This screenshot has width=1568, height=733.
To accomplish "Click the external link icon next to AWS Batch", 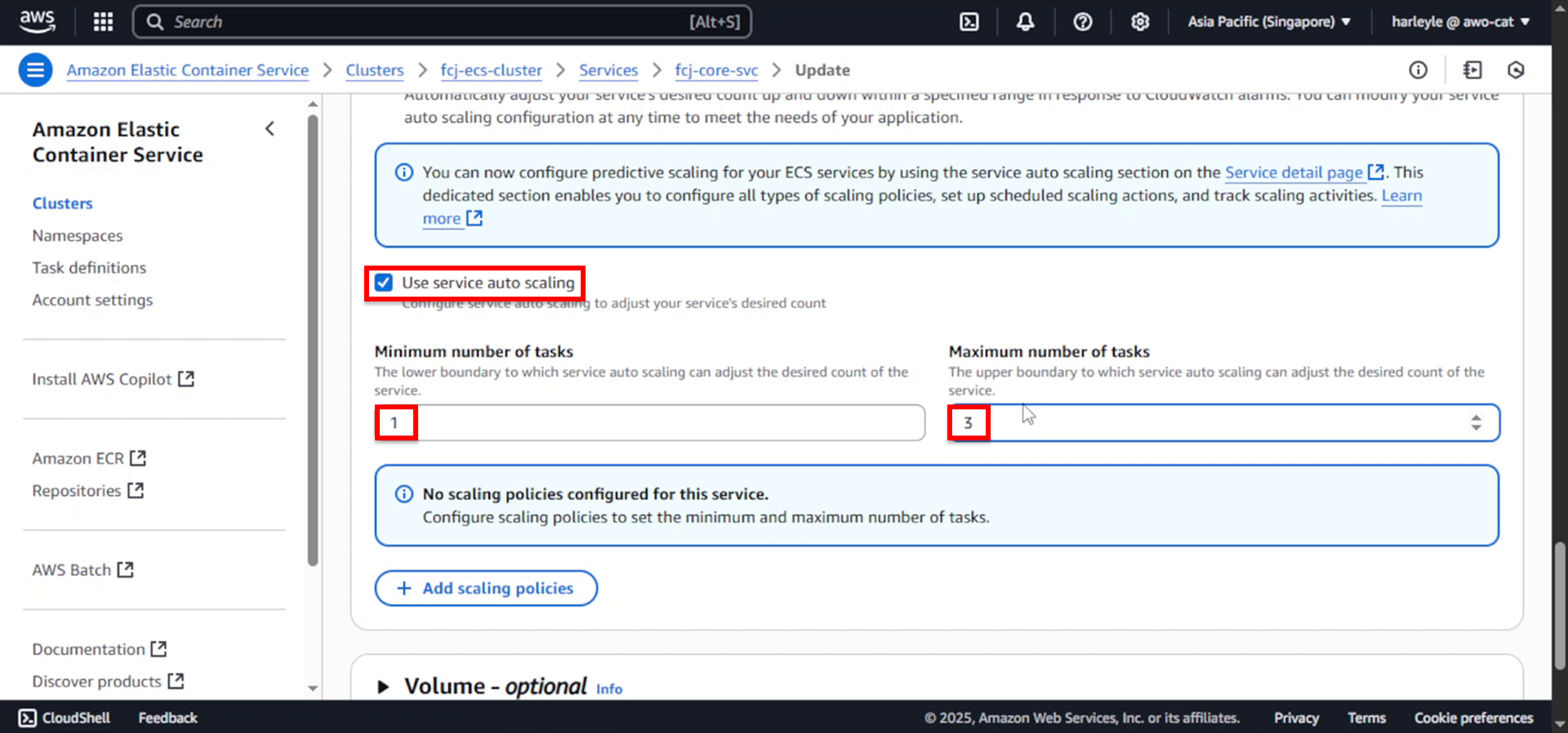I will coord(125,570).
